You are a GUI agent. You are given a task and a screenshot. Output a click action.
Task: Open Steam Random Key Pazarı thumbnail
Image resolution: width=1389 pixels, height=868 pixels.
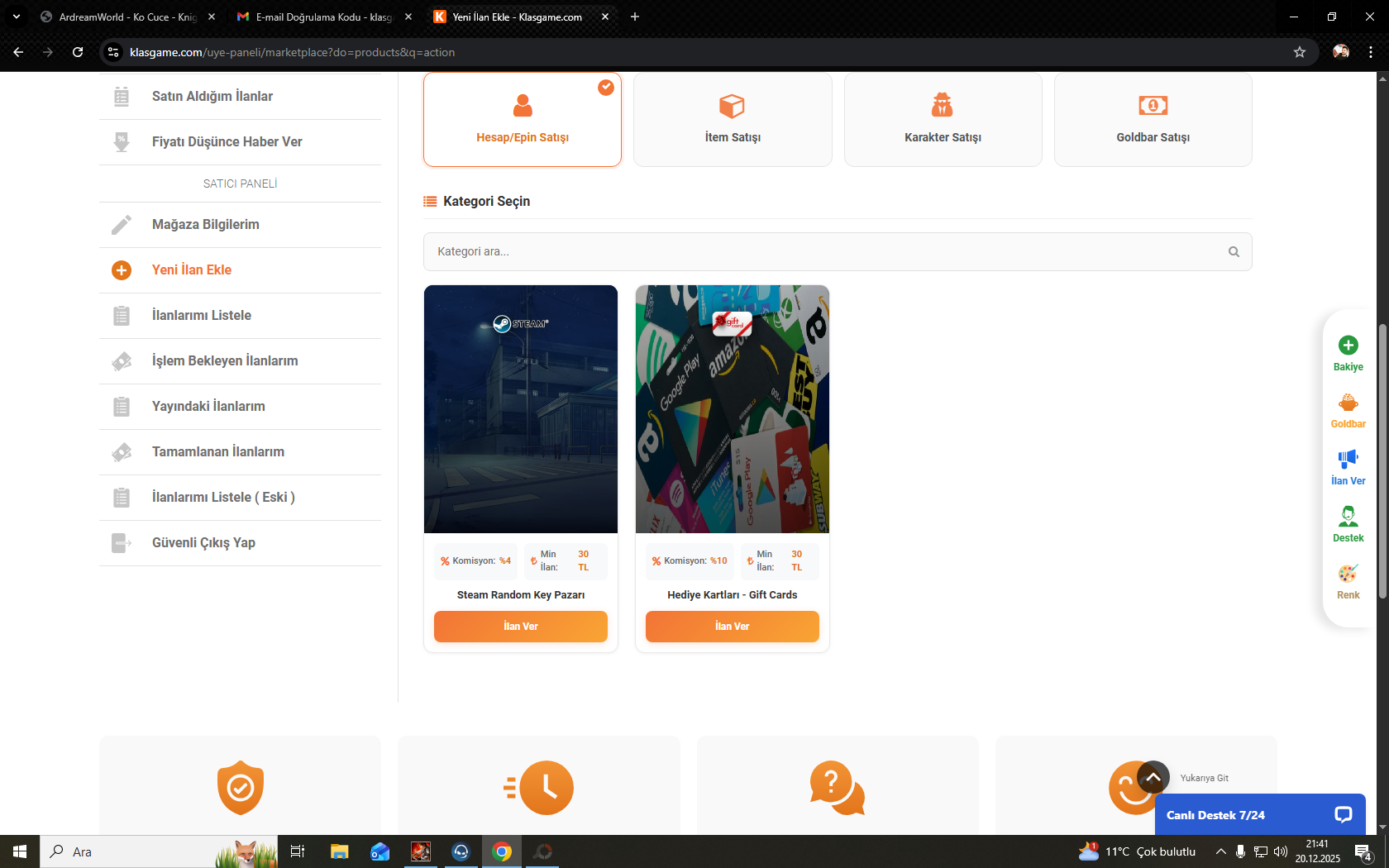point(521,409)
